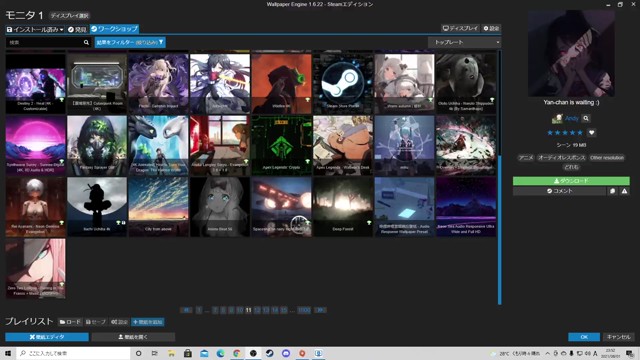Image resolution: width=640 pixels, height=360 pixels.
Task: Open the Steam taskbar icon
Action: click(x=269, y=353)
